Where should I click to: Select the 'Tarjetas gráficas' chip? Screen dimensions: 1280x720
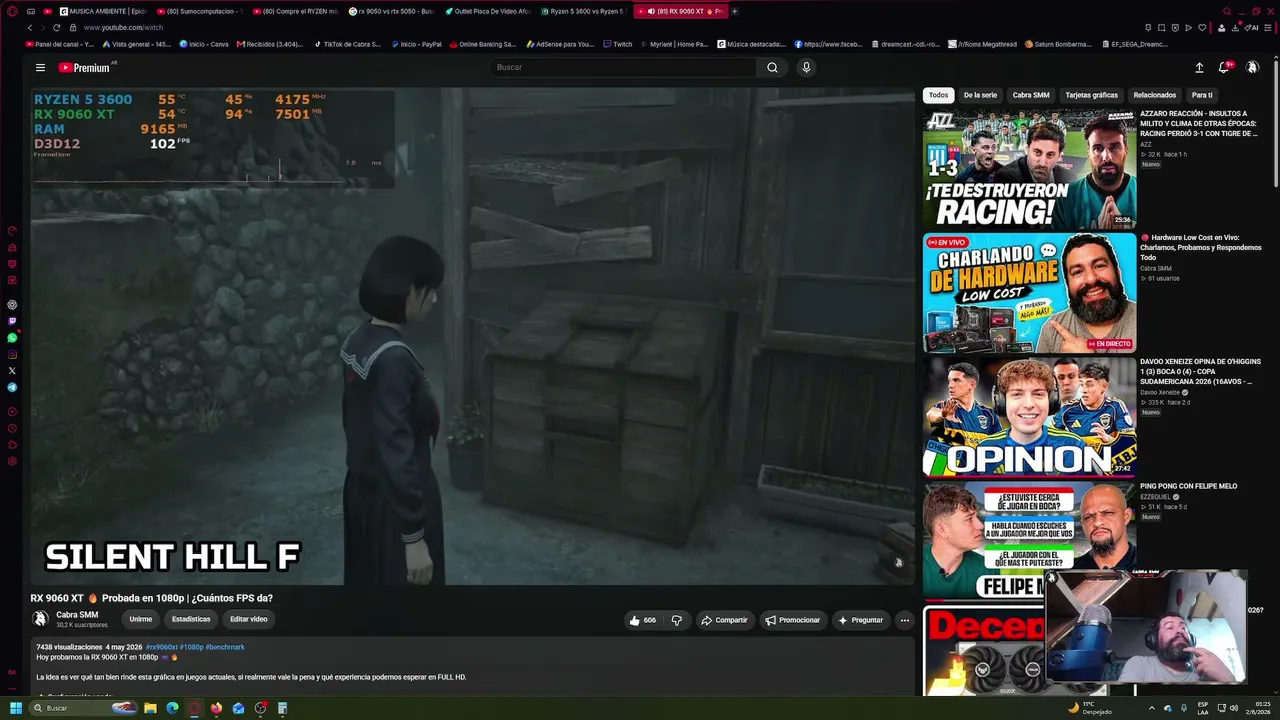(x=1091, y=95)
